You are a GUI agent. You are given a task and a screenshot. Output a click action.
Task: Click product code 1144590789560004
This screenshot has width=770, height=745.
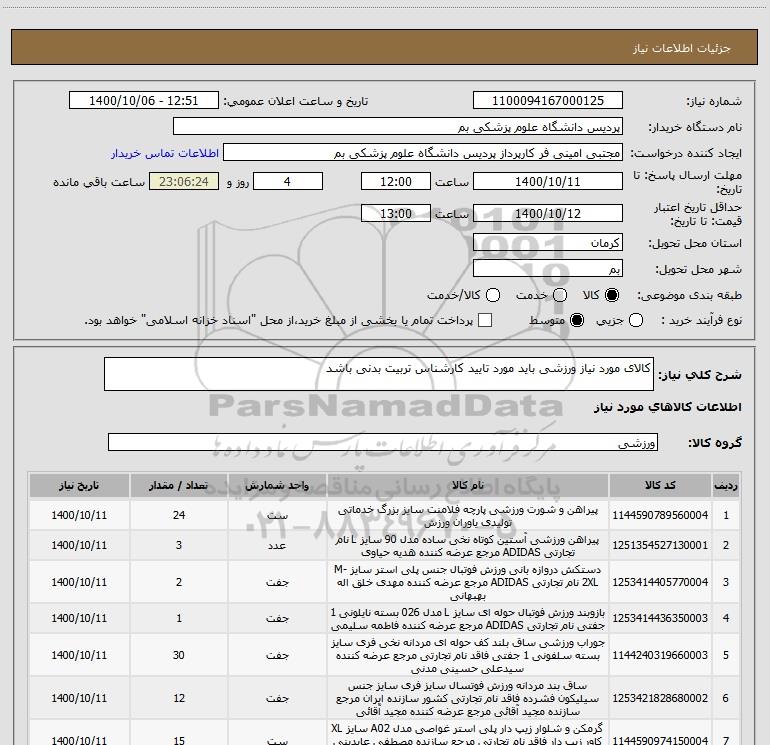coord(660,515)
